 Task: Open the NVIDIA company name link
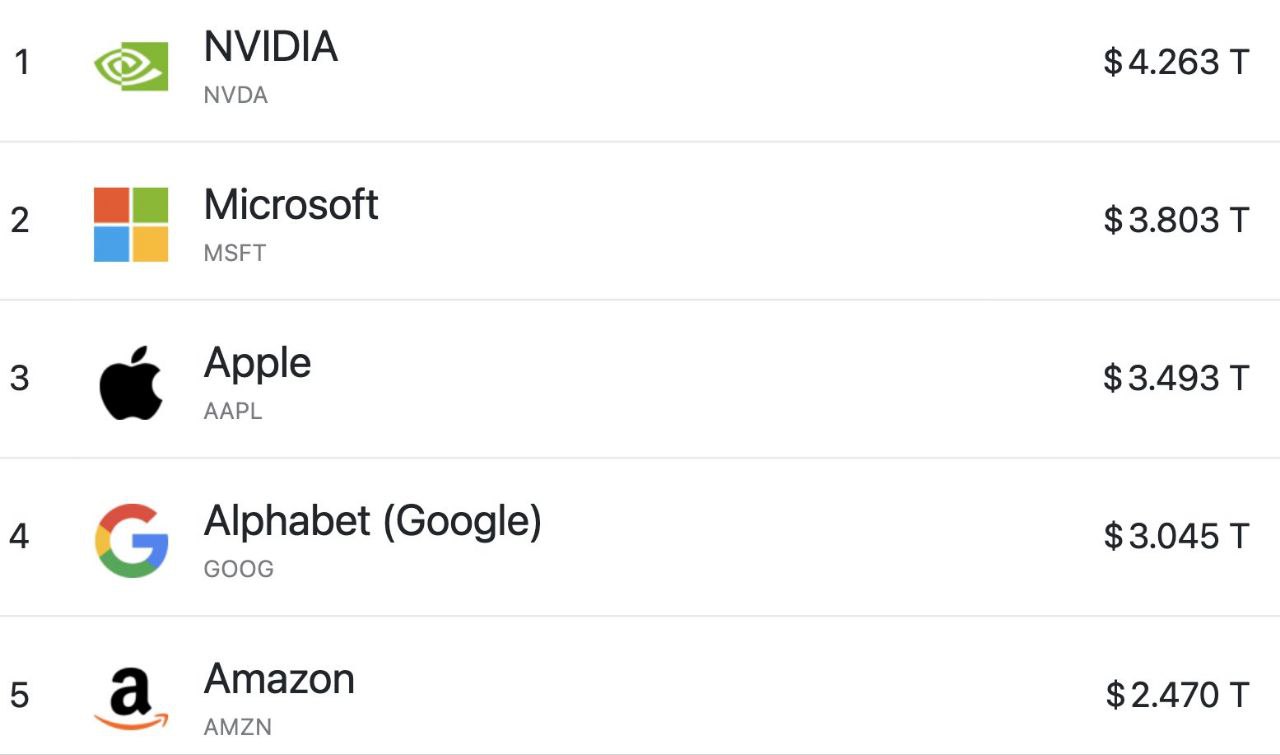click(x=271, y=47)
